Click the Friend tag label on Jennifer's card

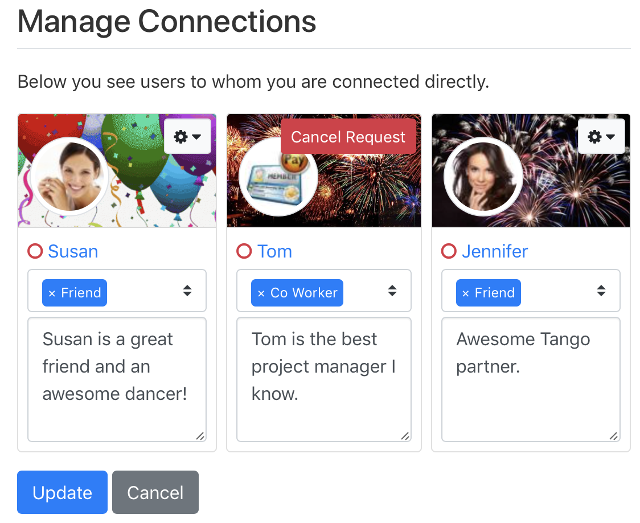click(x=495, y=293)
